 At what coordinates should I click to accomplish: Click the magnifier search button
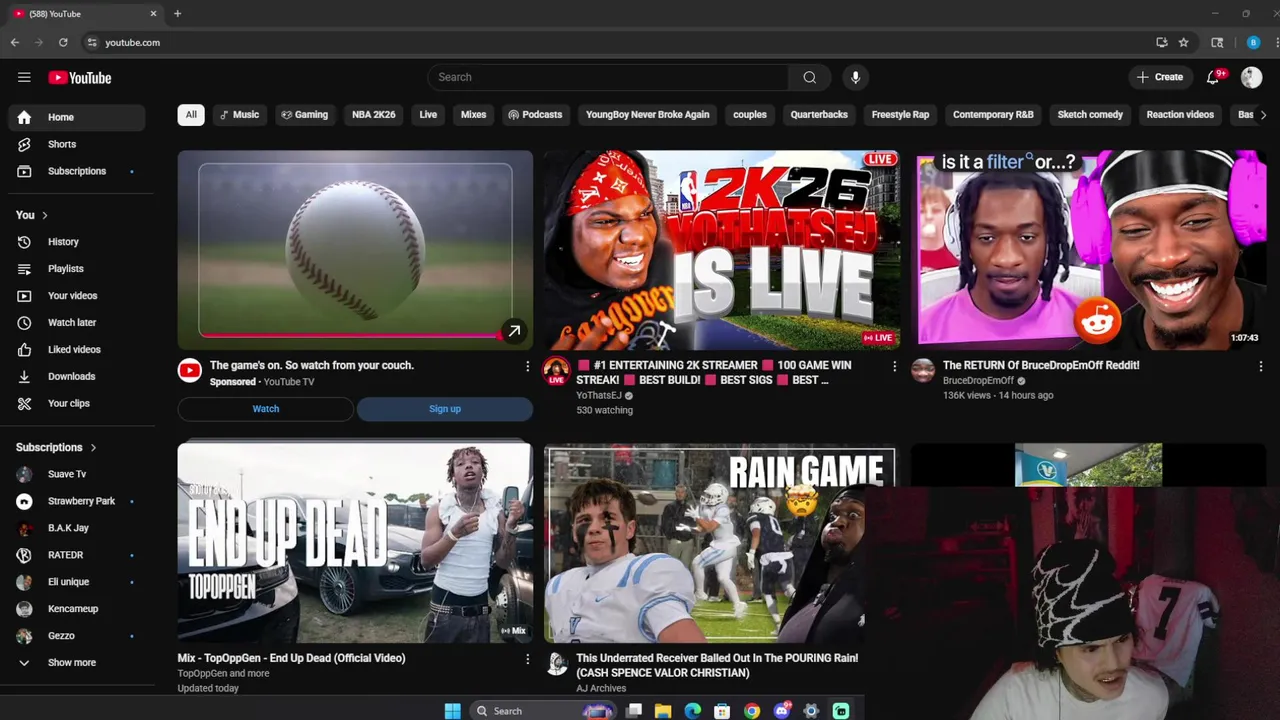(x=809, y=77)
